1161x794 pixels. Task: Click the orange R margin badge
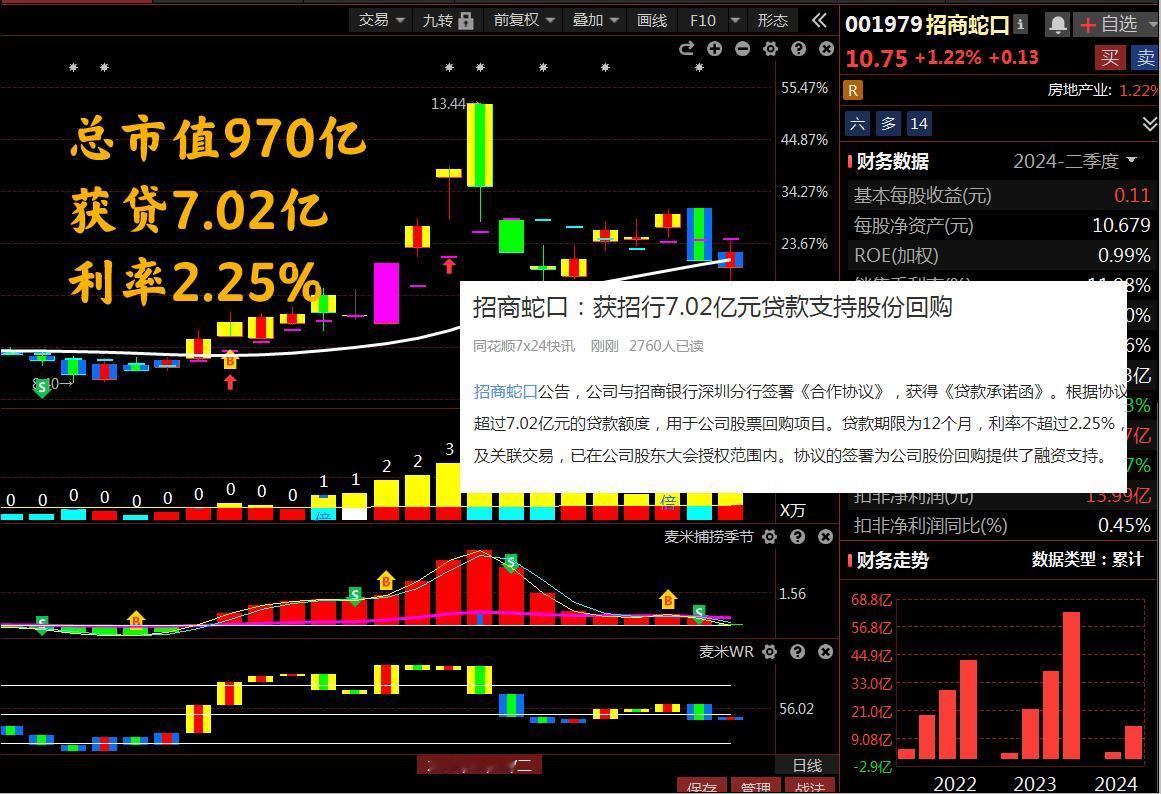853,90
